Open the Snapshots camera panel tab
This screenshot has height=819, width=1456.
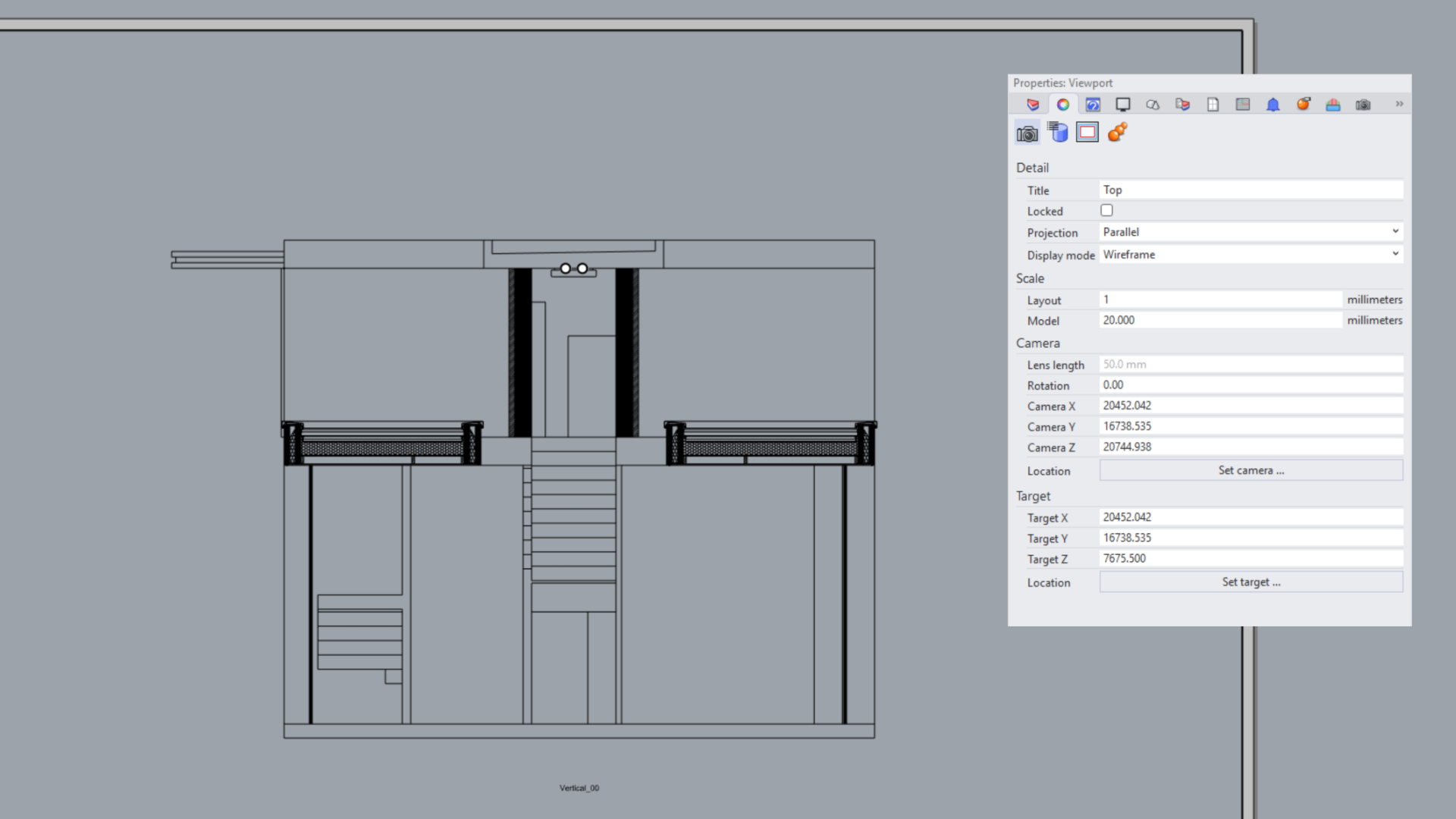[x=1363, y=105]
